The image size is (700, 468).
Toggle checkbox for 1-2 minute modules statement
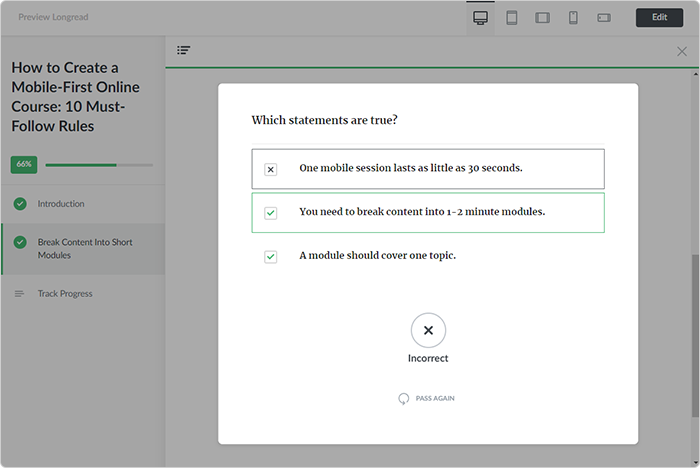tap(271, 213)
